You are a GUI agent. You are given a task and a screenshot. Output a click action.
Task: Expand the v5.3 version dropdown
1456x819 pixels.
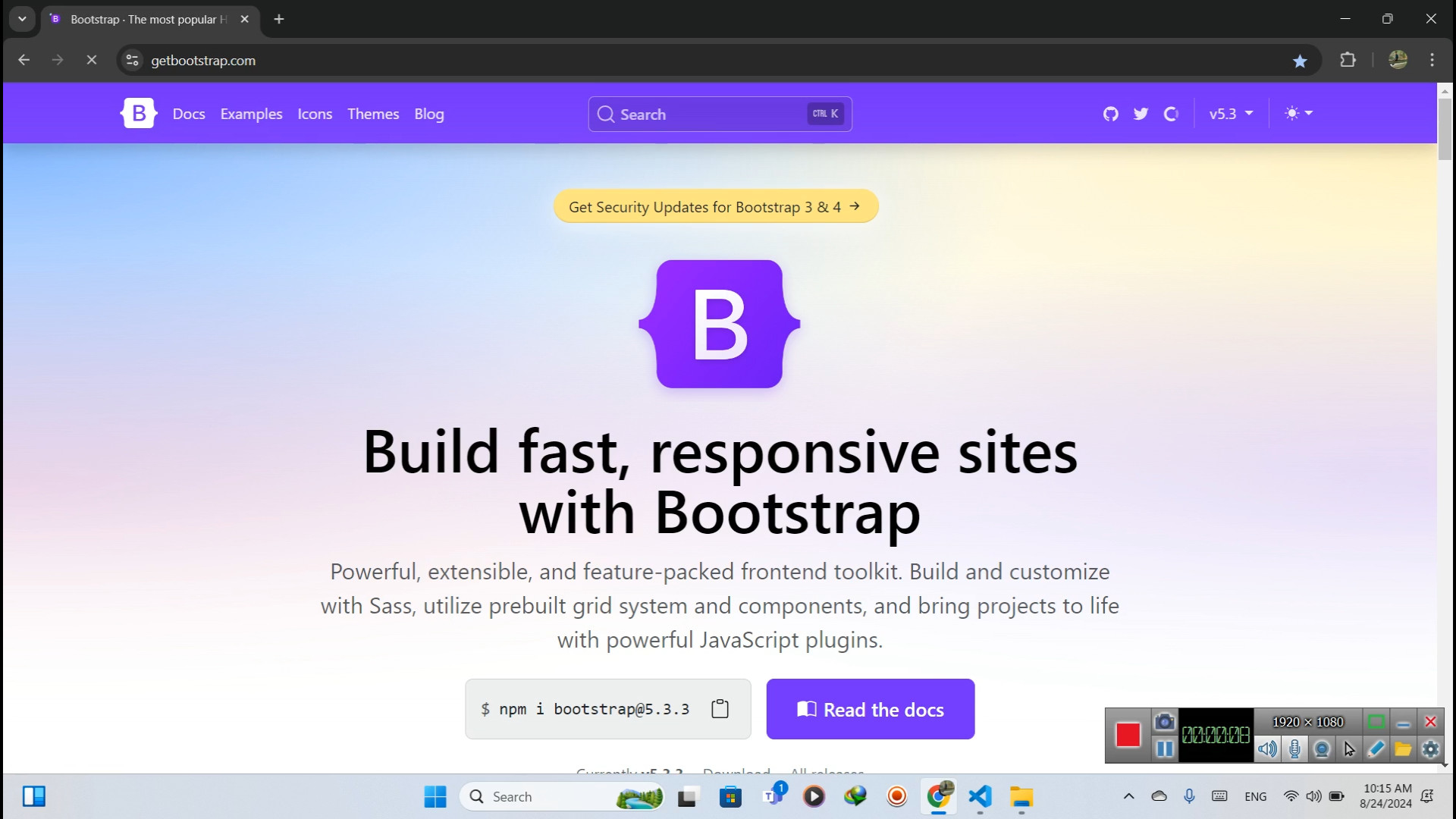click(x=1231, y=114)
